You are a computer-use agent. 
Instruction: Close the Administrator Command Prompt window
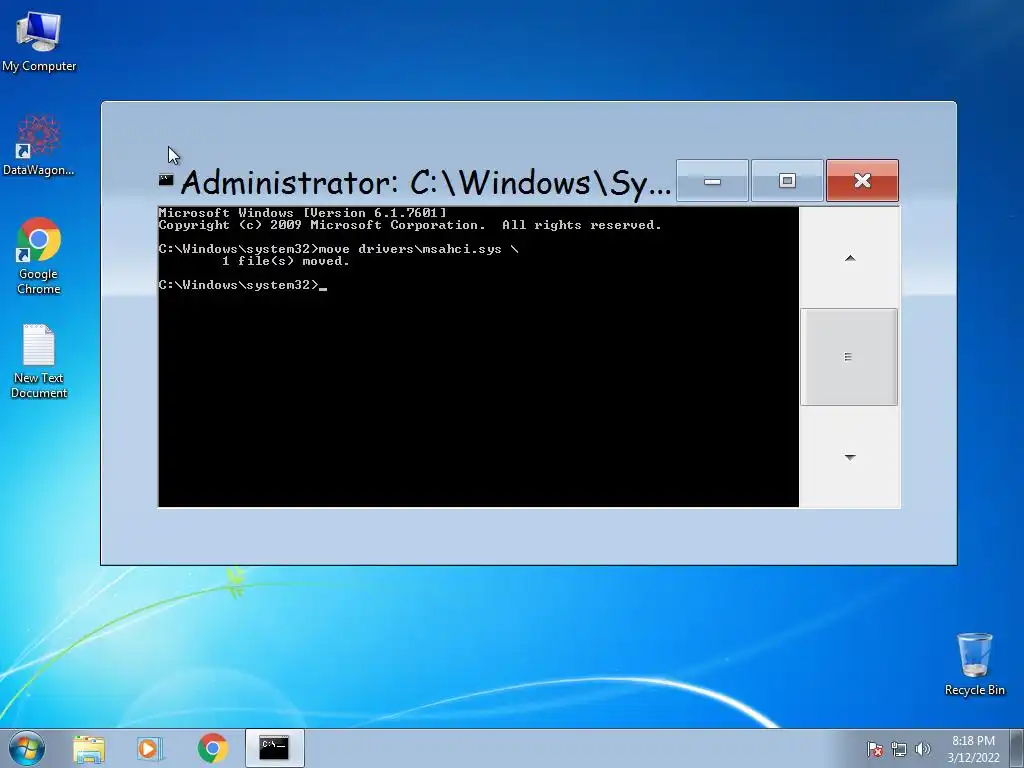click(x=862, y=181)
